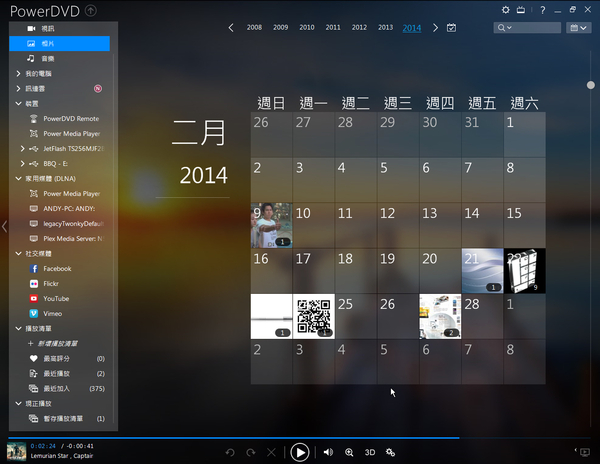Toggle the 3D mode button

pos(370,452)
